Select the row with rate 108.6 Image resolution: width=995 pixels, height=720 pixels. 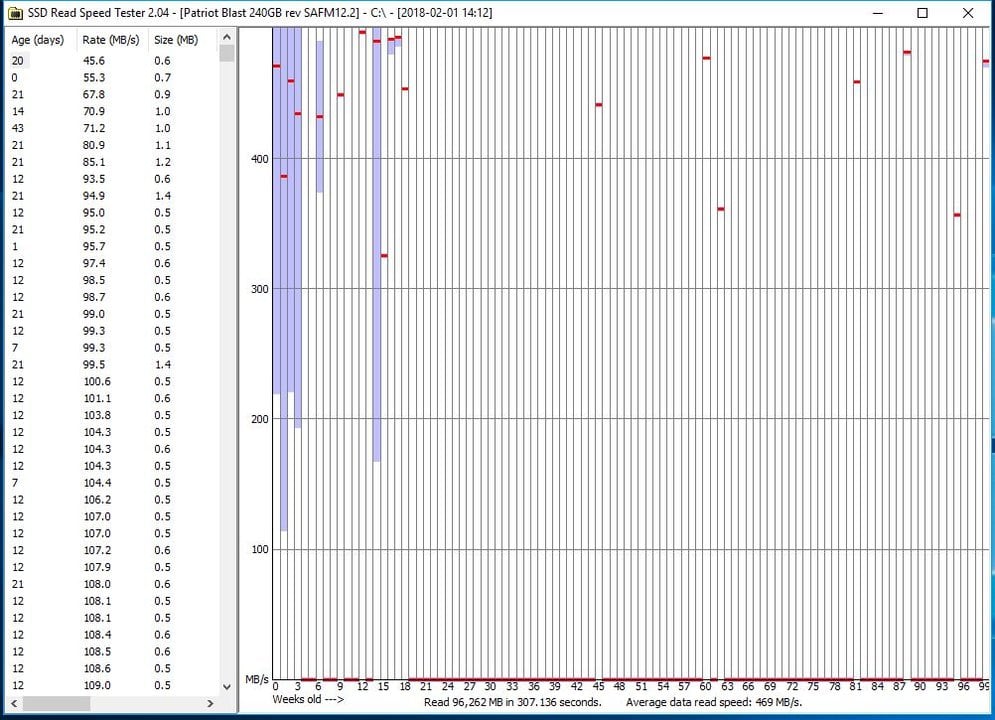(x=112, y=669)
